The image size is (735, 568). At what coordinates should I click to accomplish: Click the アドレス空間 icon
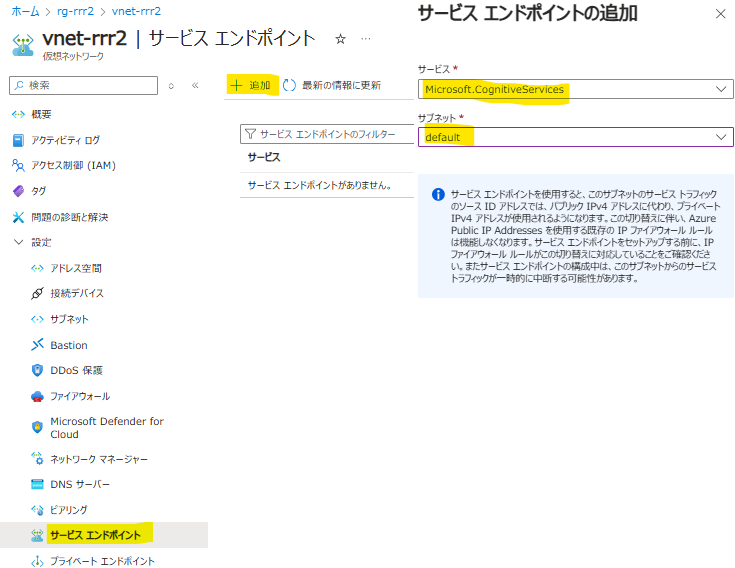(37, 268)
